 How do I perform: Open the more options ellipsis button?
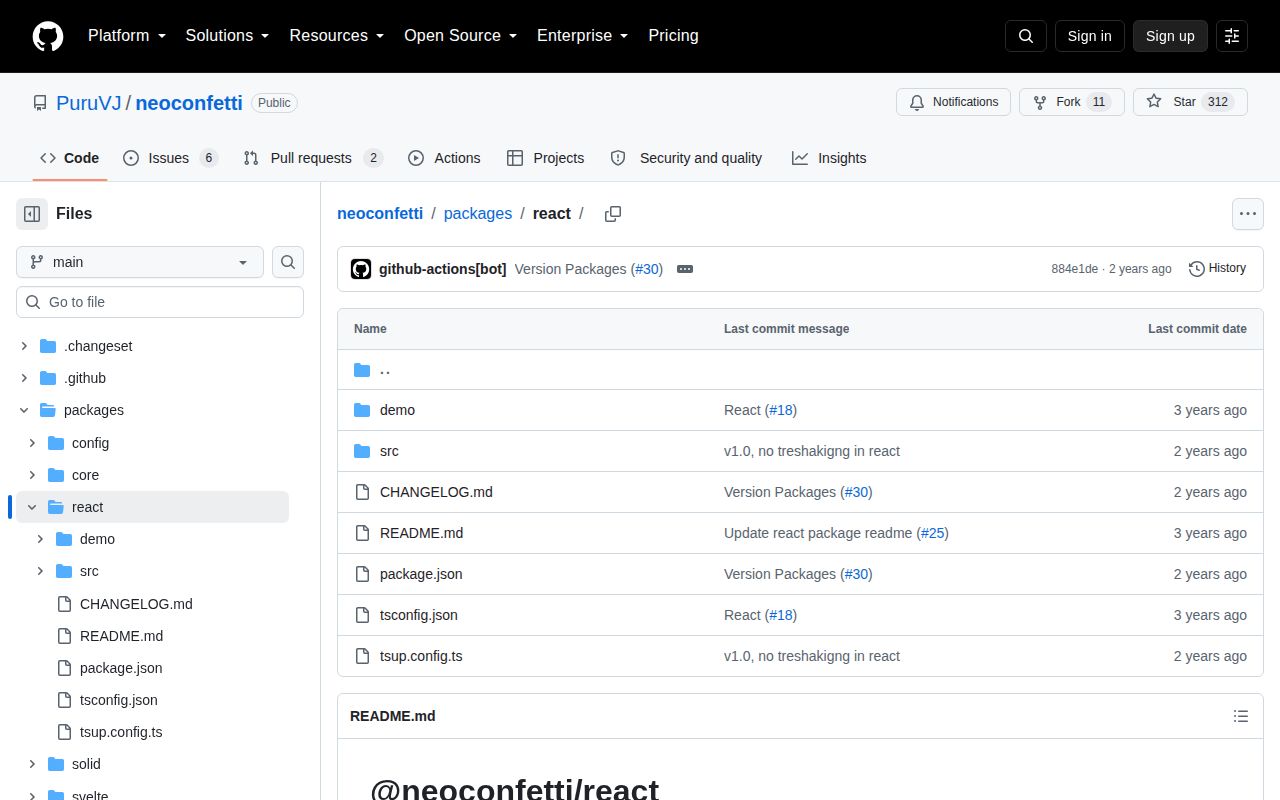(1247, 213)
